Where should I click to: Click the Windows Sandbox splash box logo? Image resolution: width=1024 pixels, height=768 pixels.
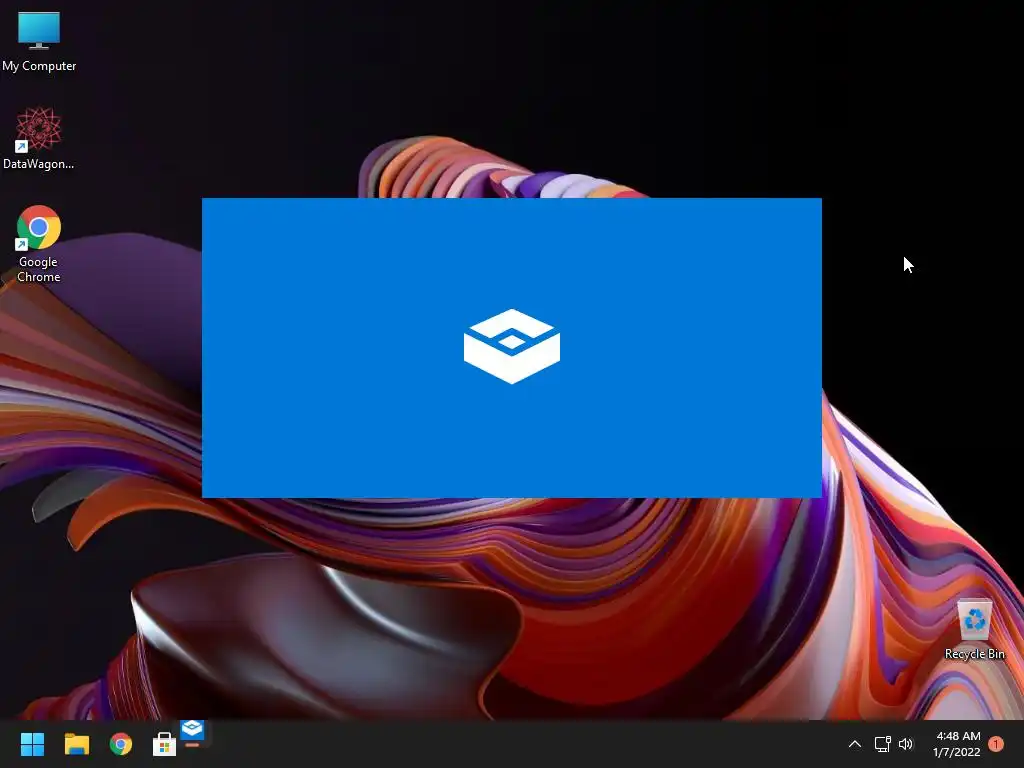(512, 346)
